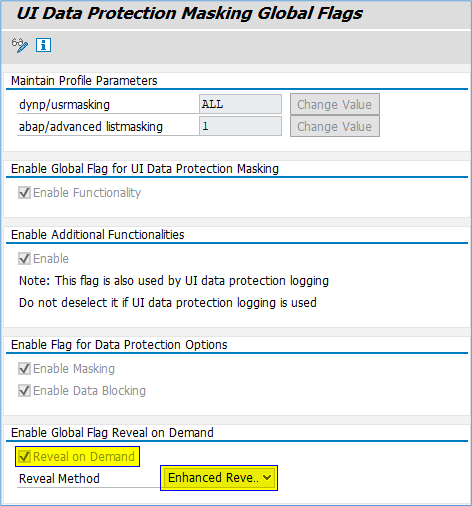Toggle the Enable Data Blocking checkbox

(24, 391)
